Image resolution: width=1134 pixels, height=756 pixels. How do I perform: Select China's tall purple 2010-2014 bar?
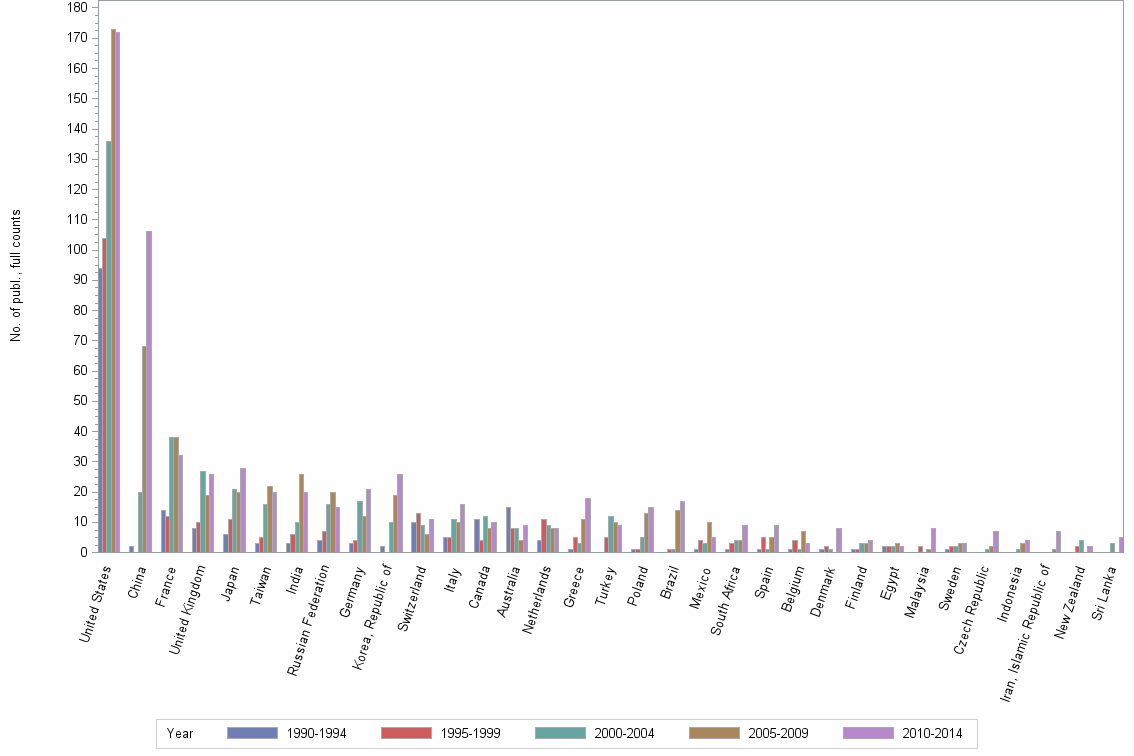(x=149, y=391)
